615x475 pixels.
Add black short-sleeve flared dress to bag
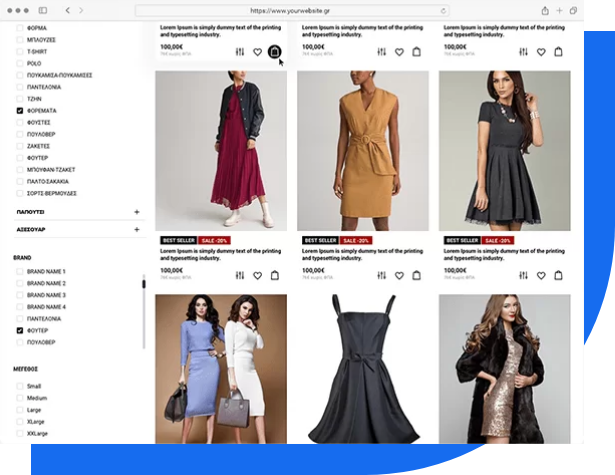pyautogui.click(x=558, y=275)
